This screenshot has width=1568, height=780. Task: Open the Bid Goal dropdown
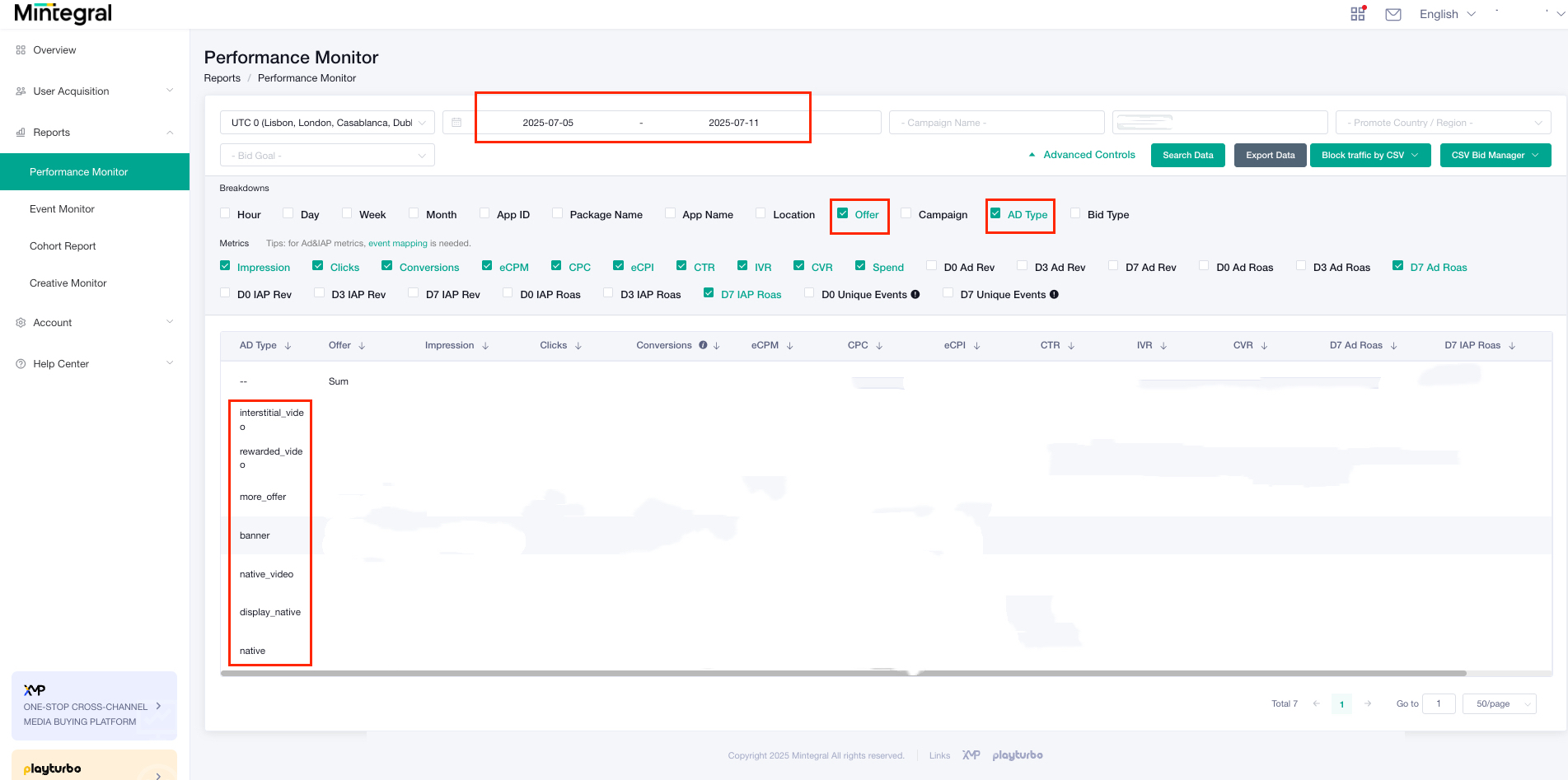[327, 156]
